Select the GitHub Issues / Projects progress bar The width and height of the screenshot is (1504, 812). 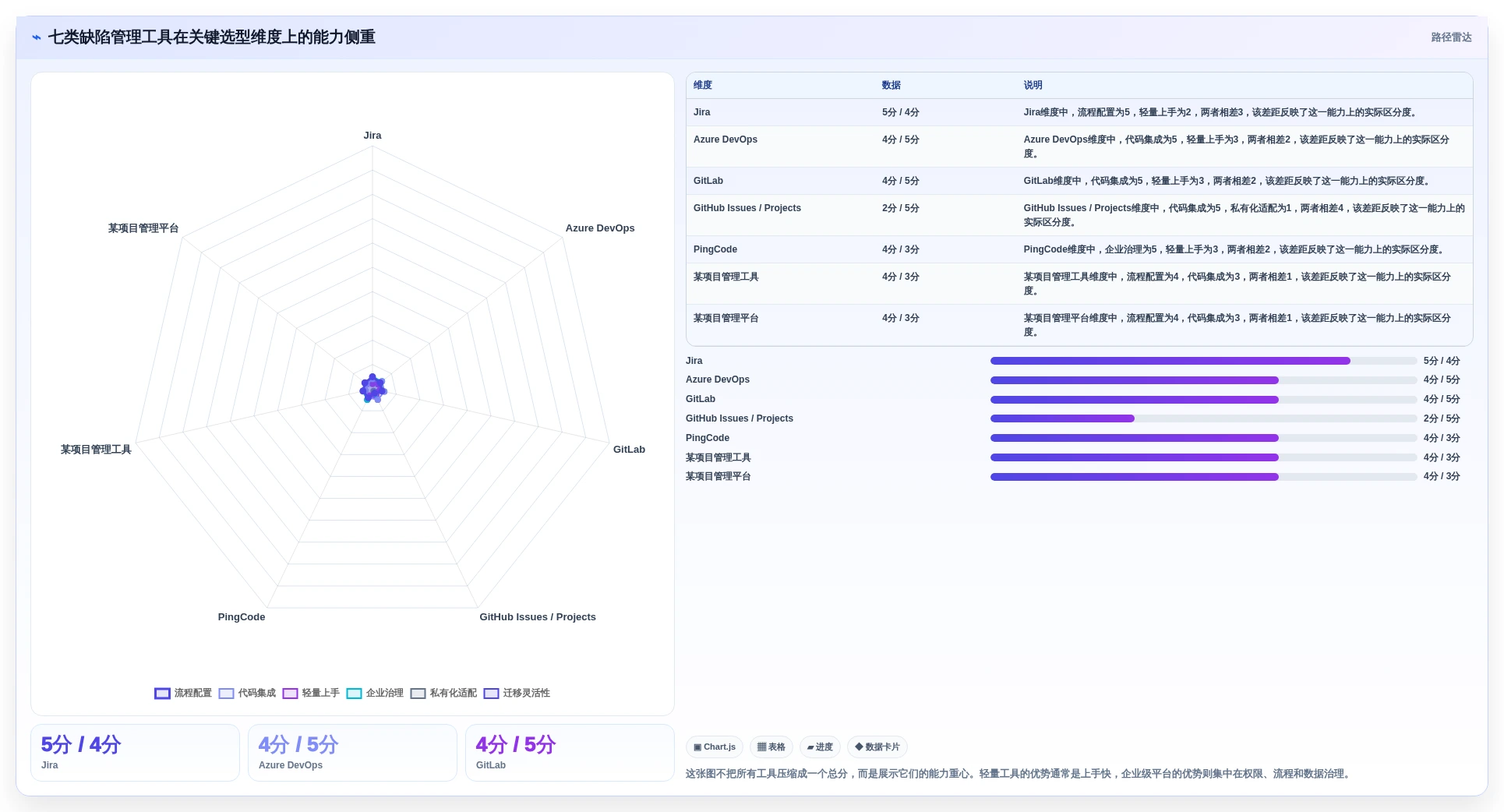coord(1203,418)
